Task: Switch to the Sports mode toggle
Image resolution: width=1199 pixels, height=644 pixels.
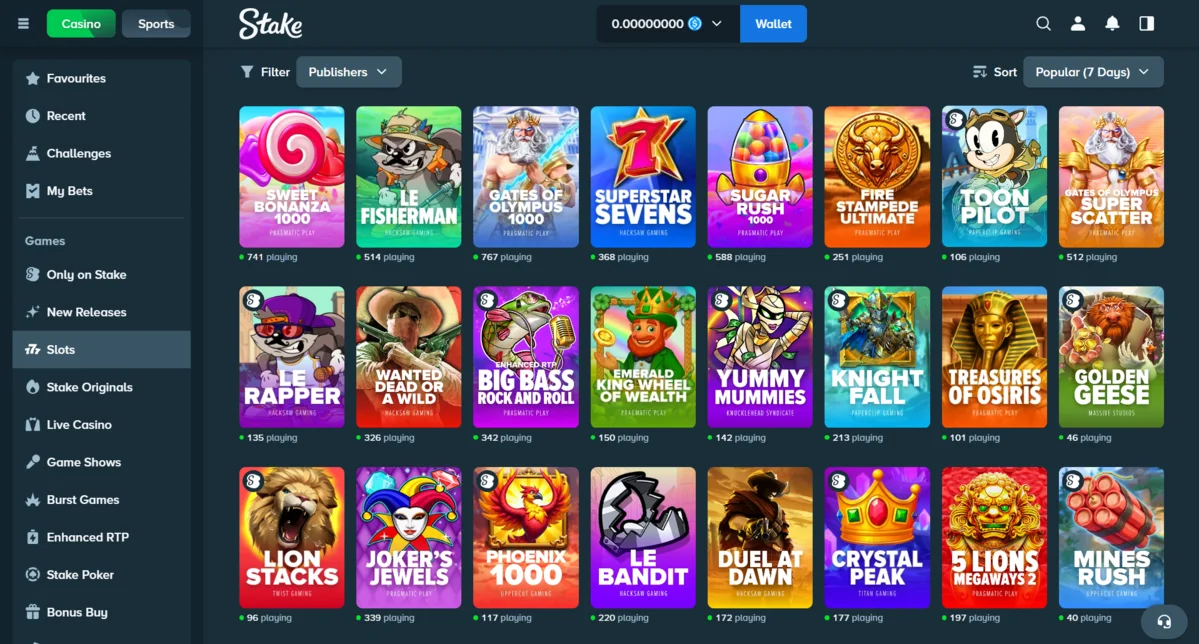Action: 156,24
